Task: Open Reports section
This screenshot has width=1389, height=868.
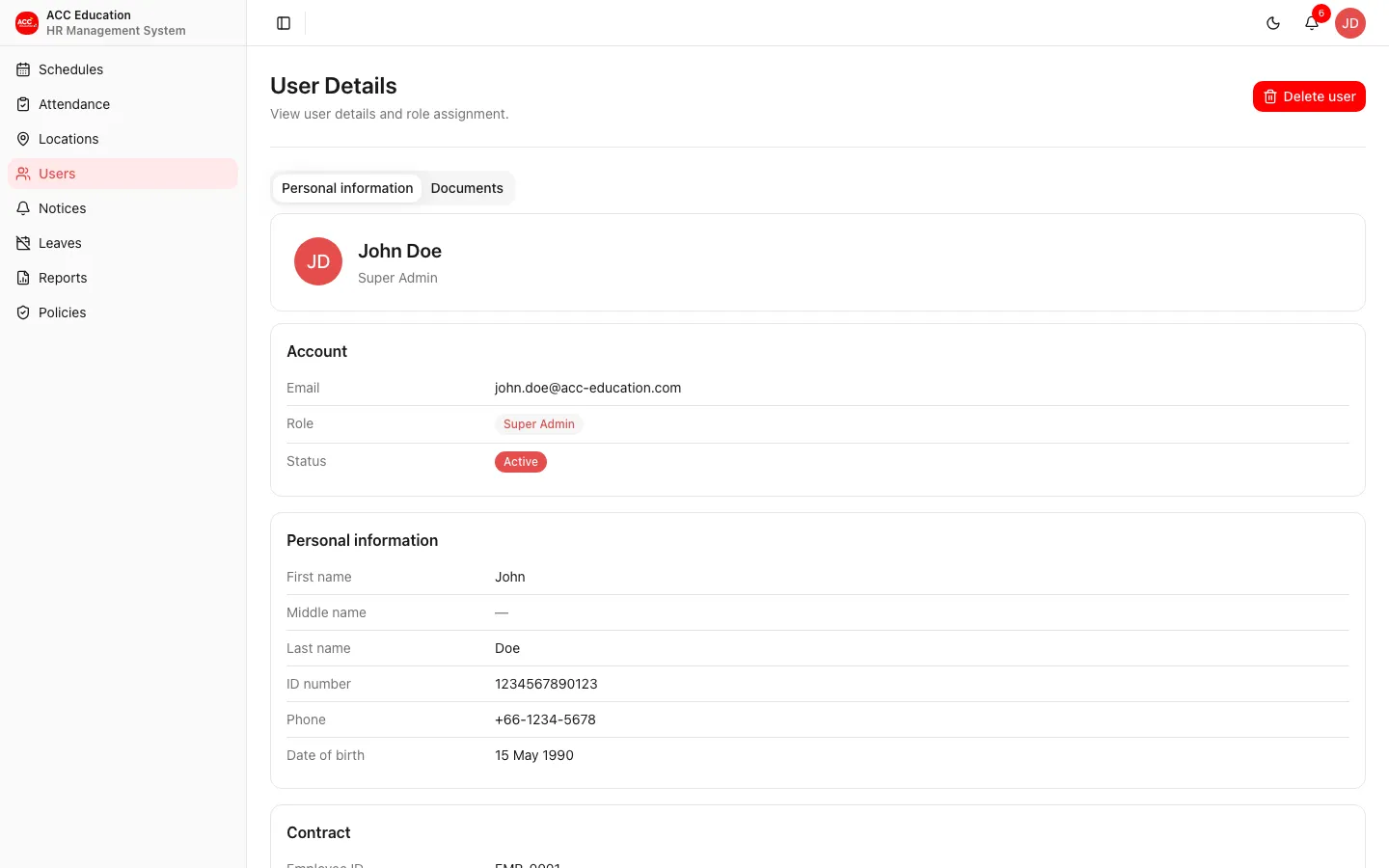Action: (123, 278)
